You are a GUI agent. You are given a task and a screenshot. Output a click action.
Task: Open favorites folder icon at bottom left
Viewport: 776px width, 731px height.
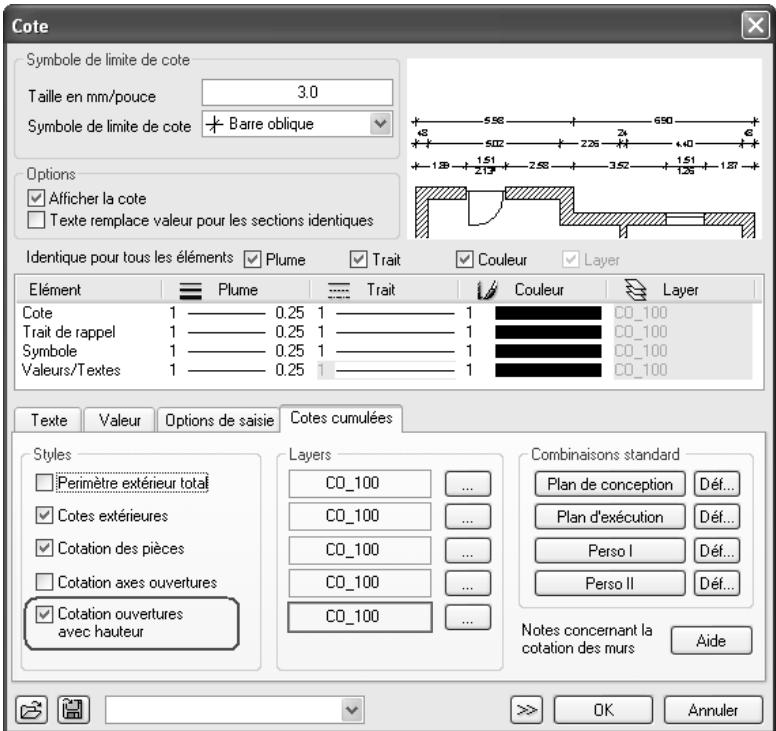point(32,710)
